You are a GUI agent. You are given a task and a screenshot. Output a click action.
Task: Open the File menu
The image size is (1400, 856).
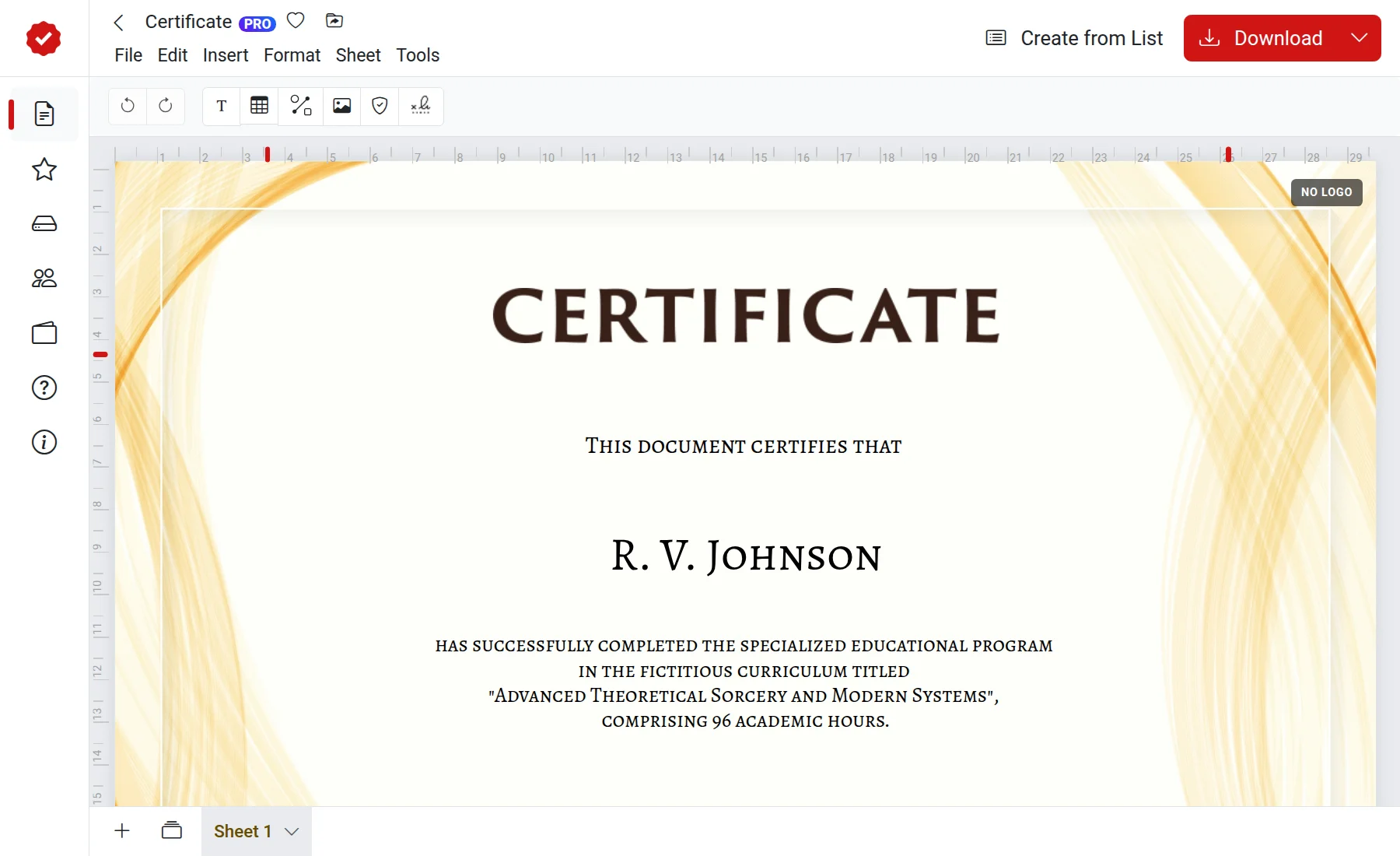[128, 55]
